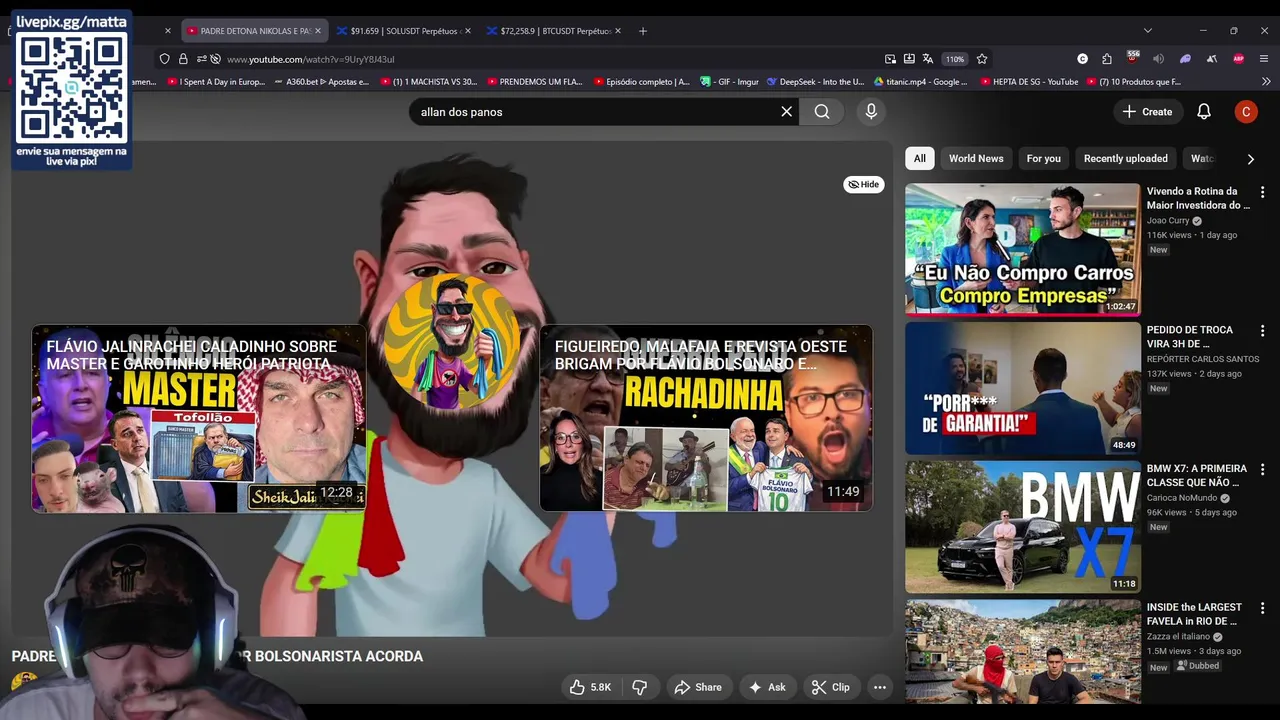Share the video

[698, 687]
